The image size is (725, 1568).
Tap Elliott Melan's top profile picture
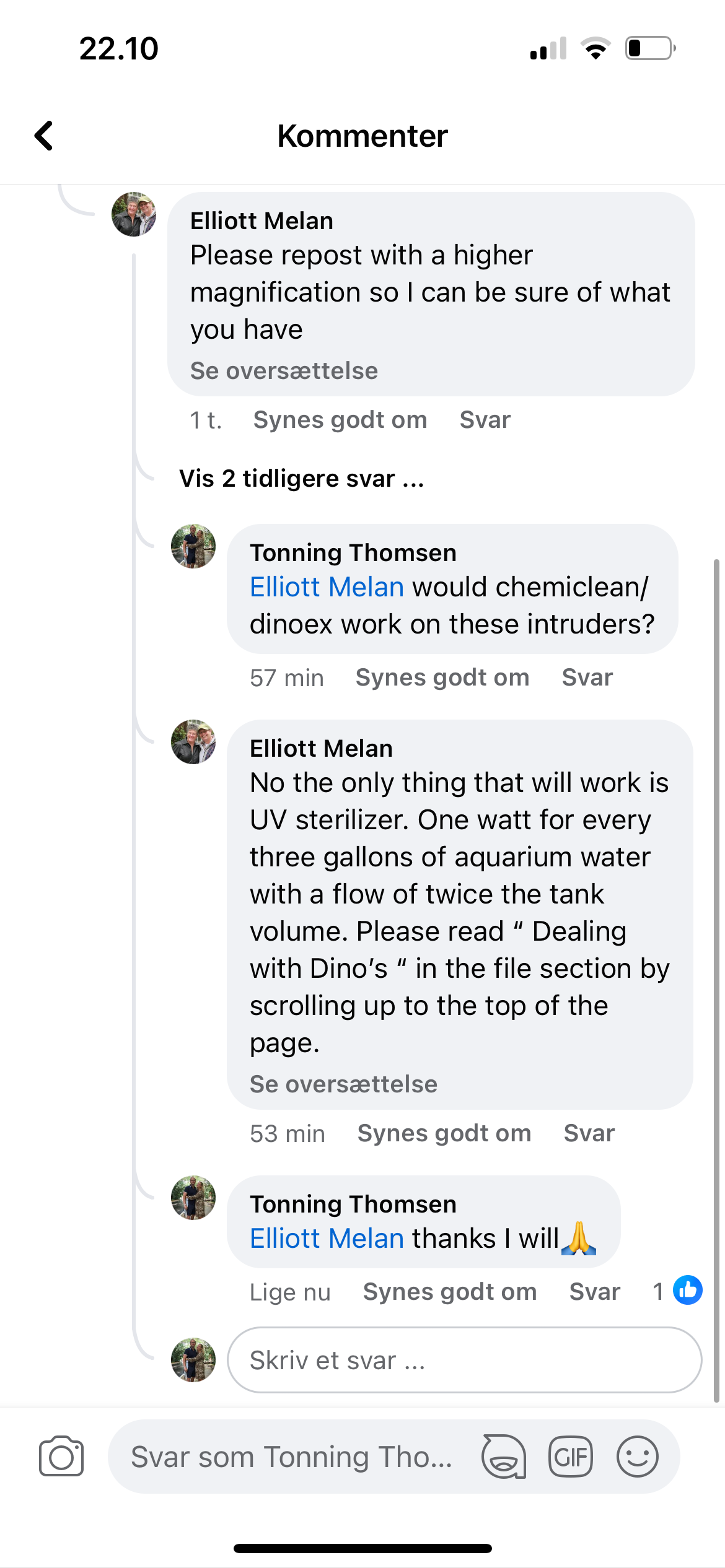(x=133, y=214)
